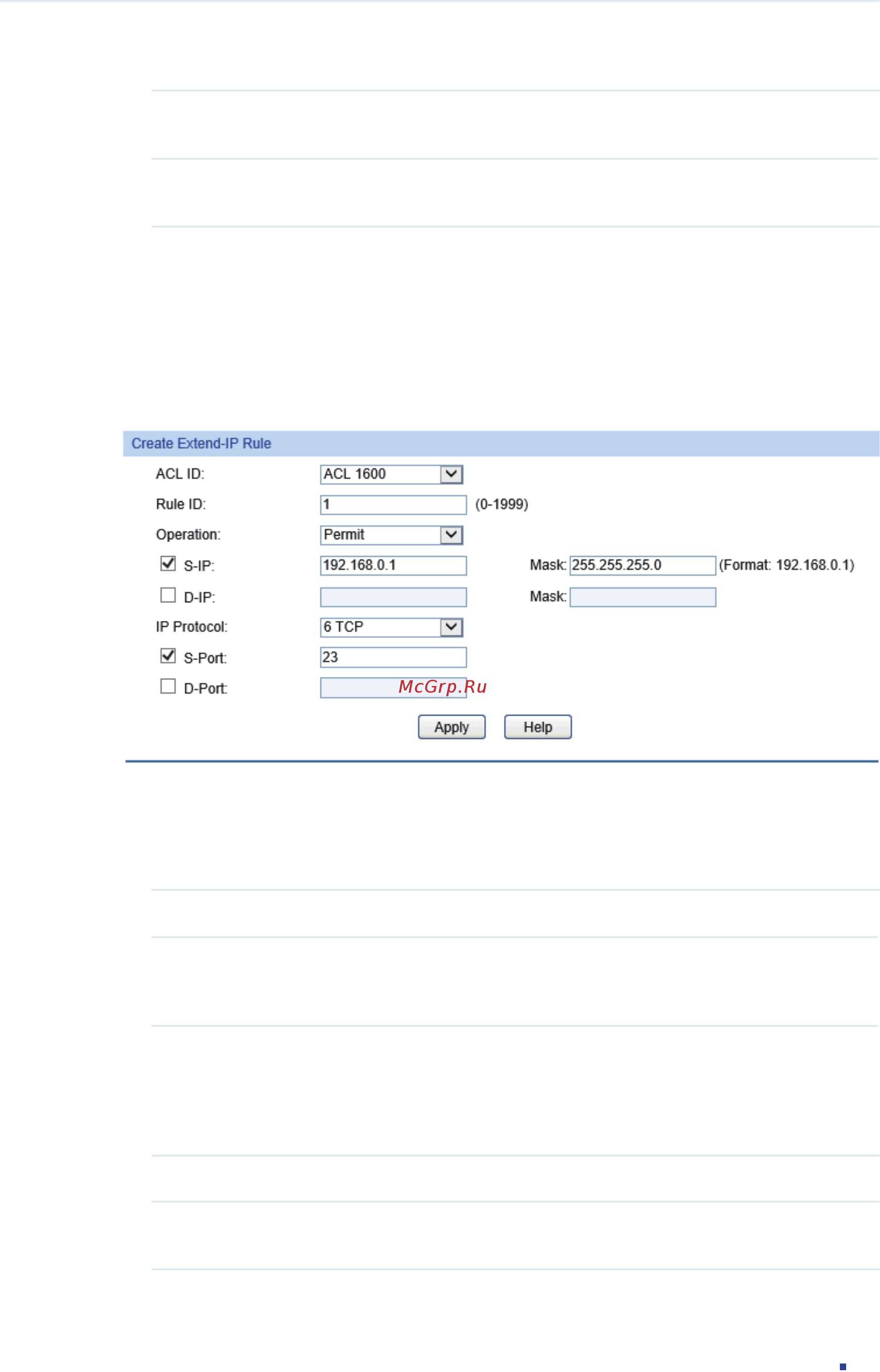This screenshot has width=880, height=1372.
Task: Click the D-IP Mask field
Action: [643, 597]
